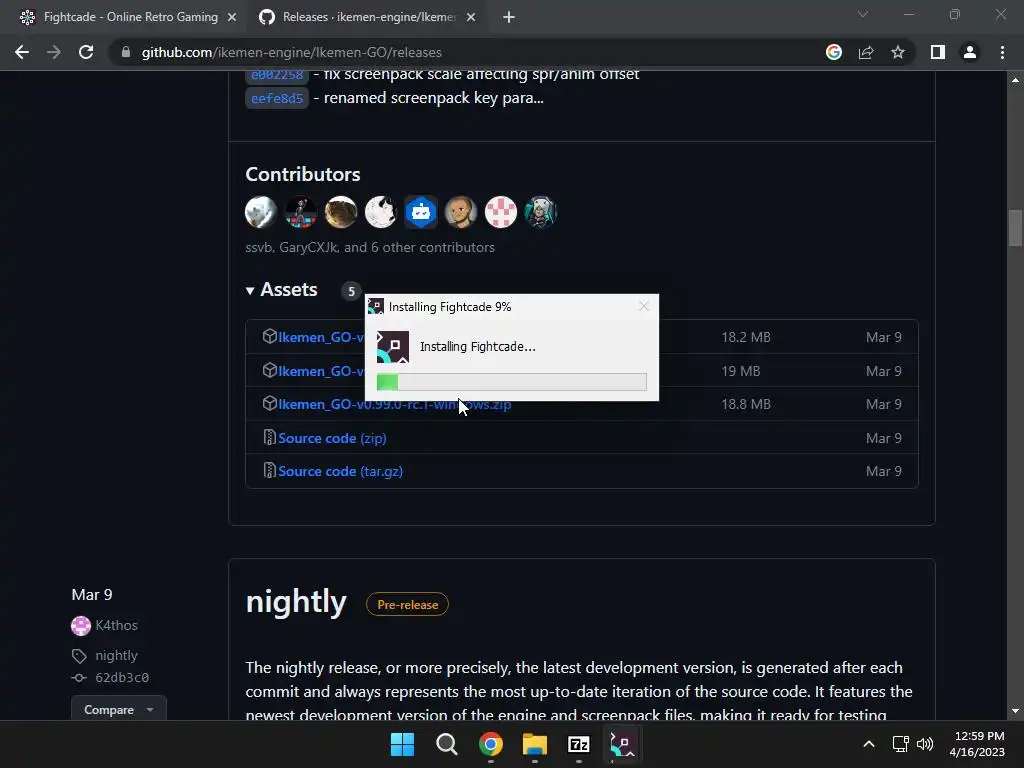Click the Chrome taskbar icon
Viewport: 1024px width, 768px height.
[491, 744]
